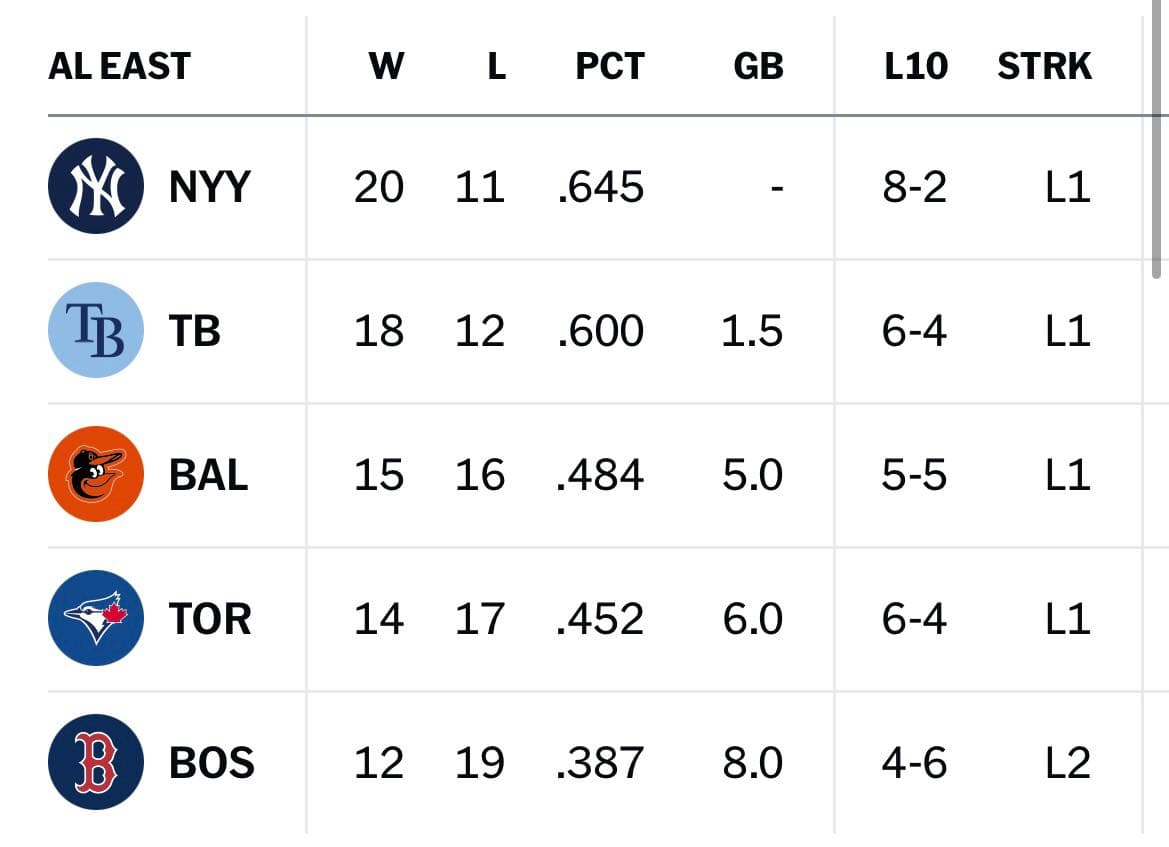Open the TB team link
Image resolution: width=1169 pixels, height=847 pixels.
tap(195, 331)
